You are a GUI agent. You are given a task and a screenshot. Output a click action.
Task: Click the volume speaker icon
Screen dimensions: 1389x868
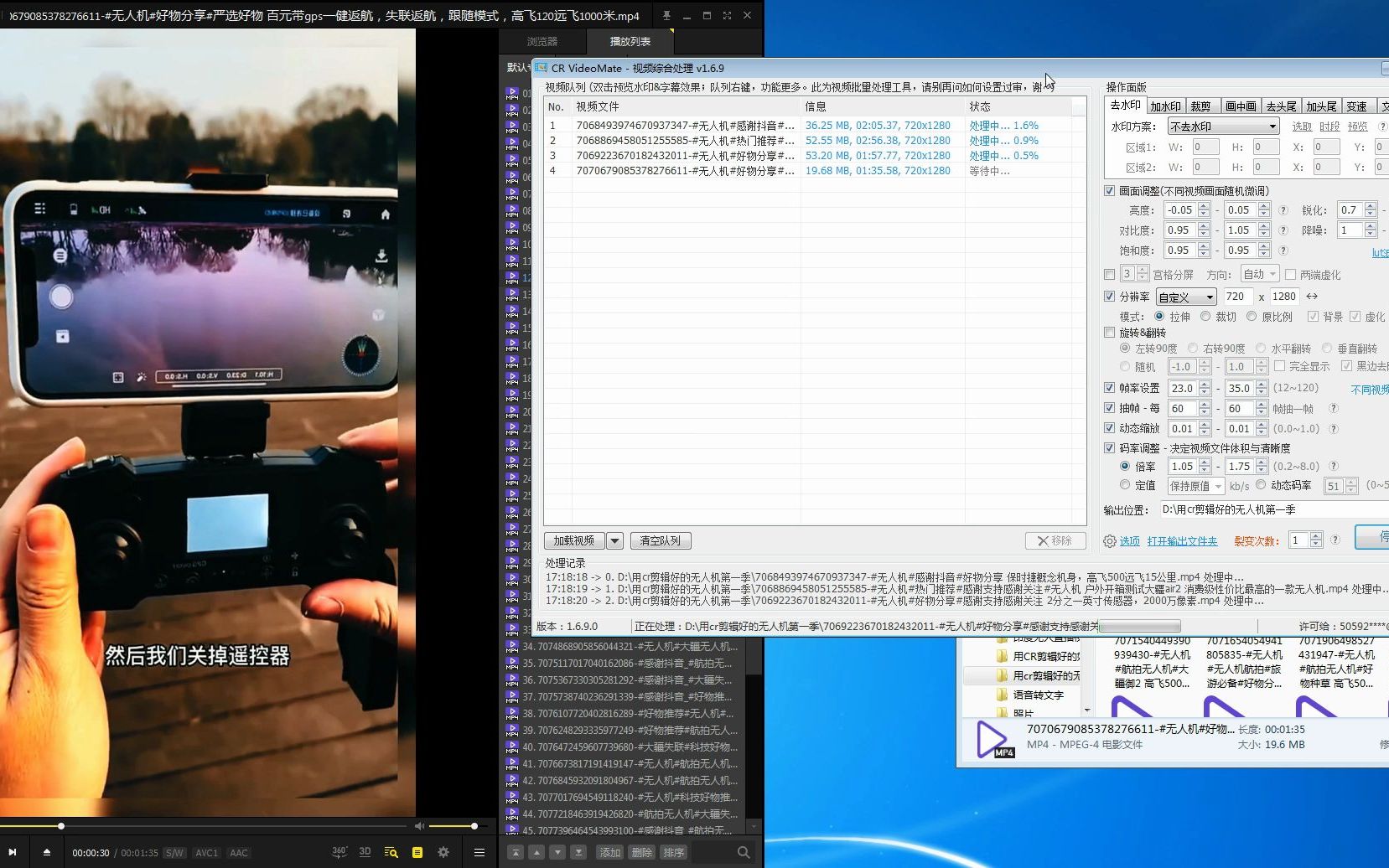coord(420,826)
